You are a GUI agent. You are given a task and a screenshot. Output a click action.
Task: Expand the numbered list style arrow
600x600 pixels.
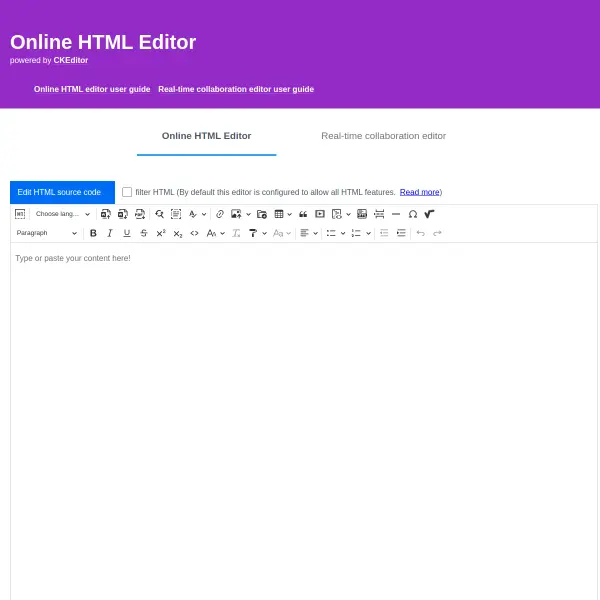[368, 233]
